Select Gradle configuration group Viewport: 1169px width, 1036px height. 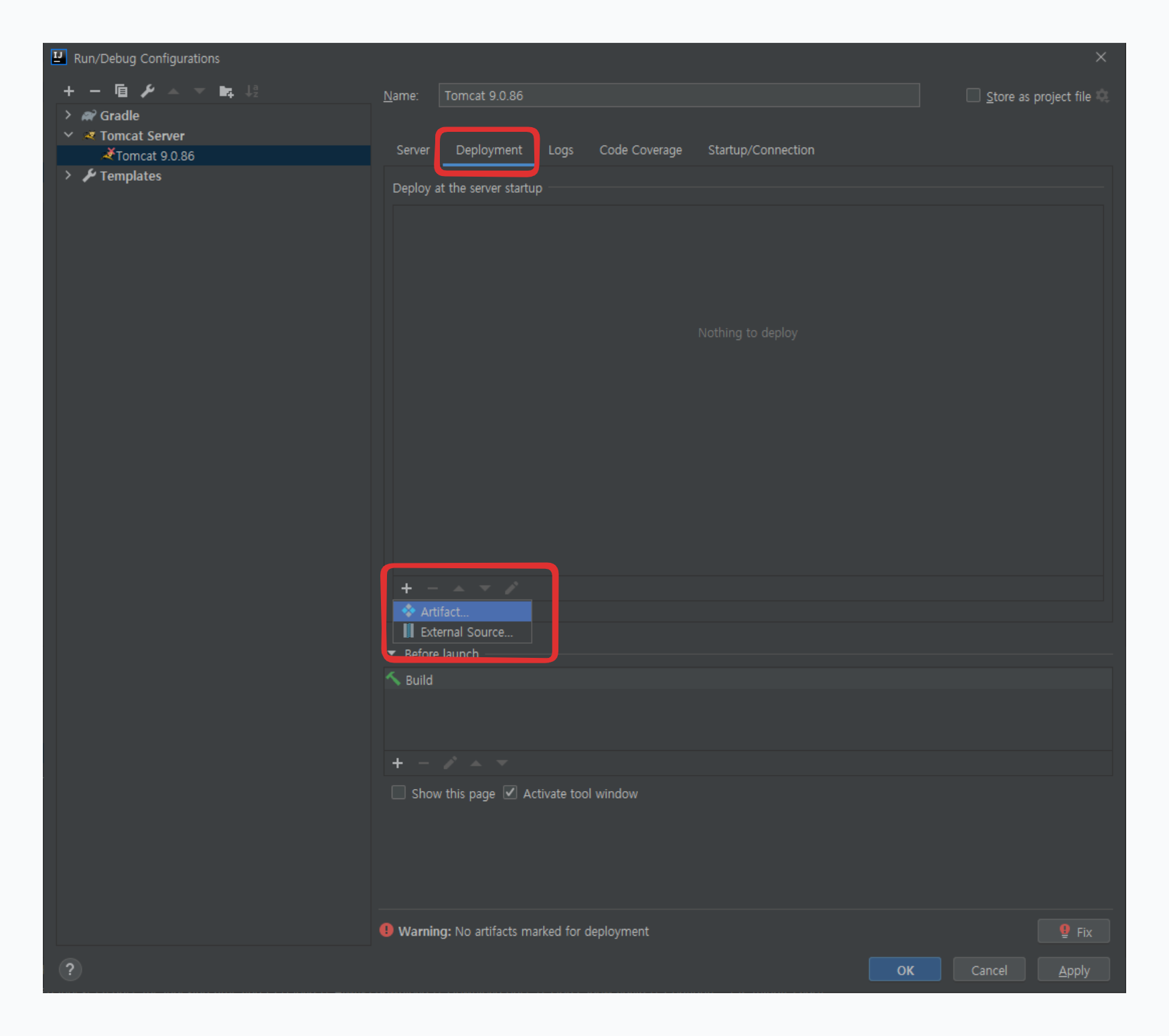click(x=119, y=115)
